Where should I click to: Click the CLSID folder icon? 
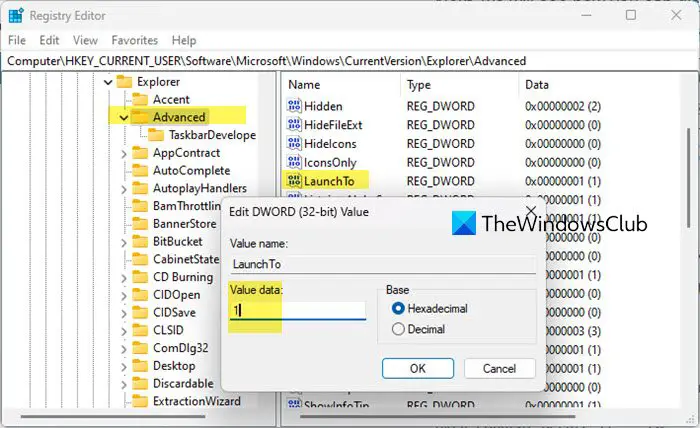pyautogui.click(x=140, y=330)
